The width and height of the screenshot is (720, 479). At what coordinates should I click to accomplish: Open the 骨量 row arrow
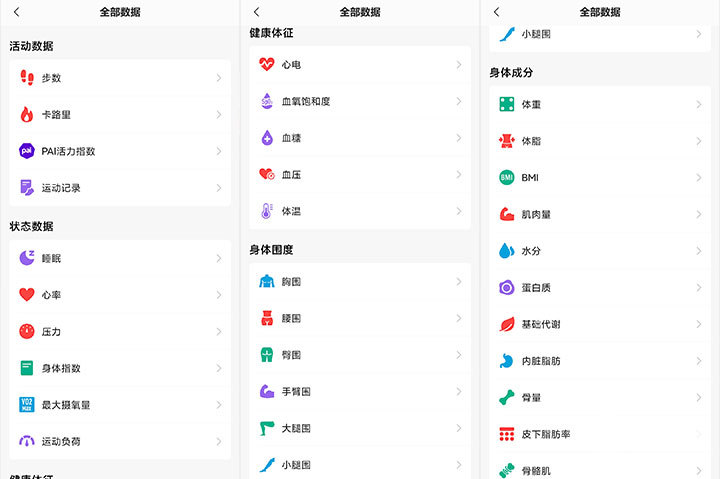click(x=699, y=397)
